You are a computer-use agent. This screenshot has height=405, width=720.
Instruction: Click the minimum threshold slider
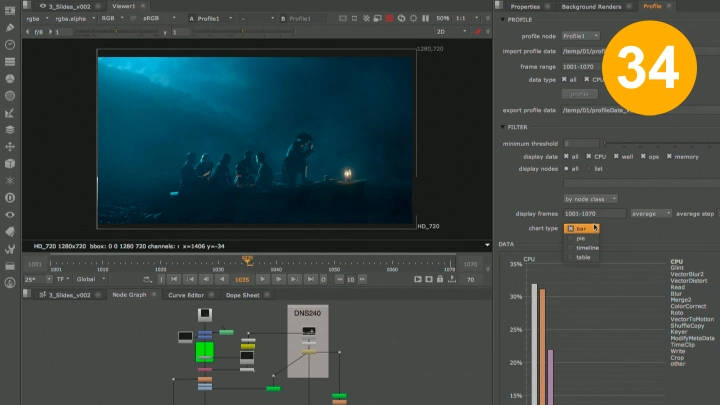pos(661,143)
